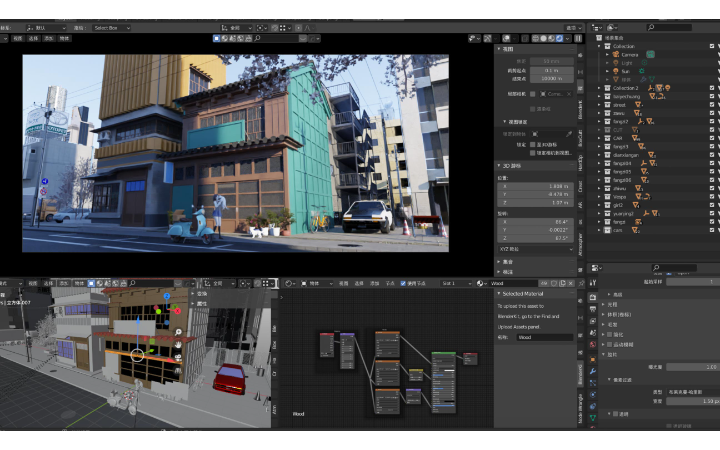Open the 选择 menu in upper viewport header
This screenshot has height=450, width=720.
pos(33,39)
